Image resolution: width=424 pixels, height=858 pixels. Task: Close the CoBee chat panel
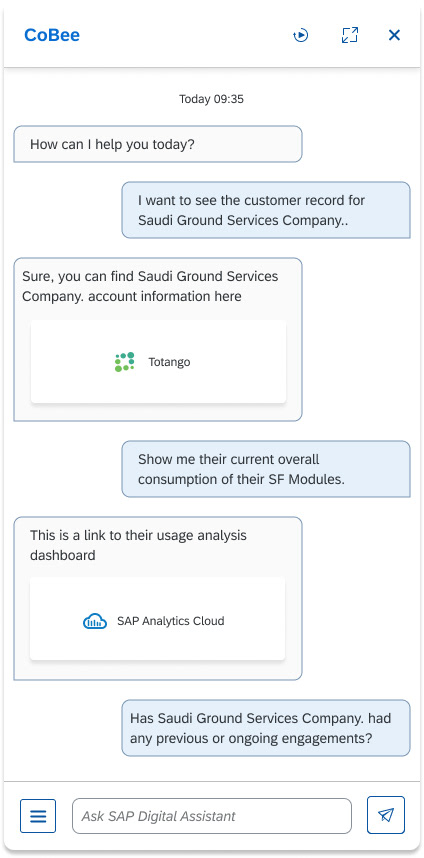394,36
